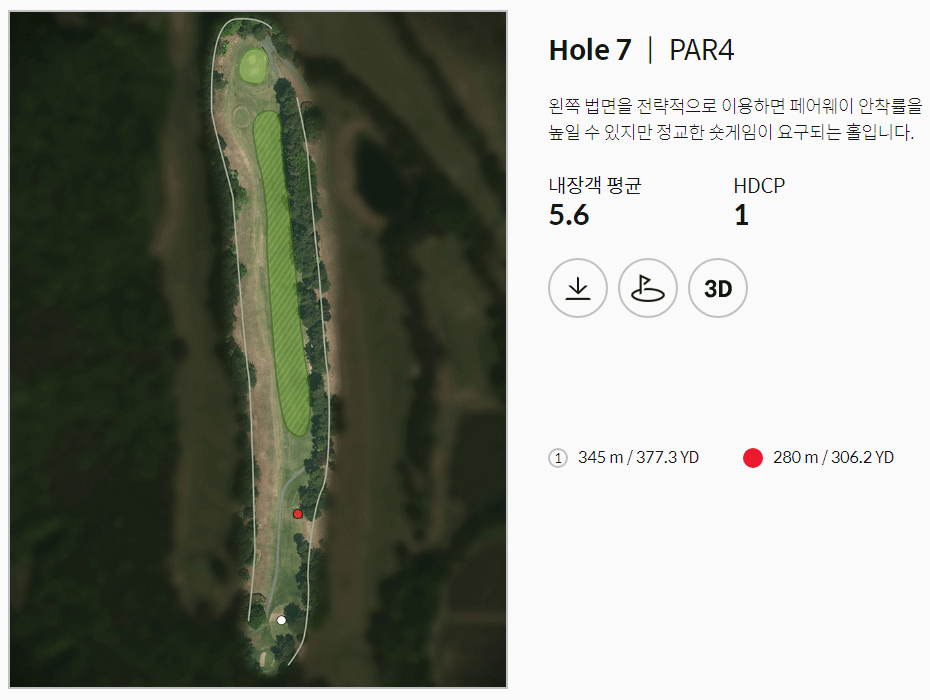Image resolution: width=930 pixels, height=700 pixels.
Task: Switch to the 3D hole view
Action: coord(718,288)
